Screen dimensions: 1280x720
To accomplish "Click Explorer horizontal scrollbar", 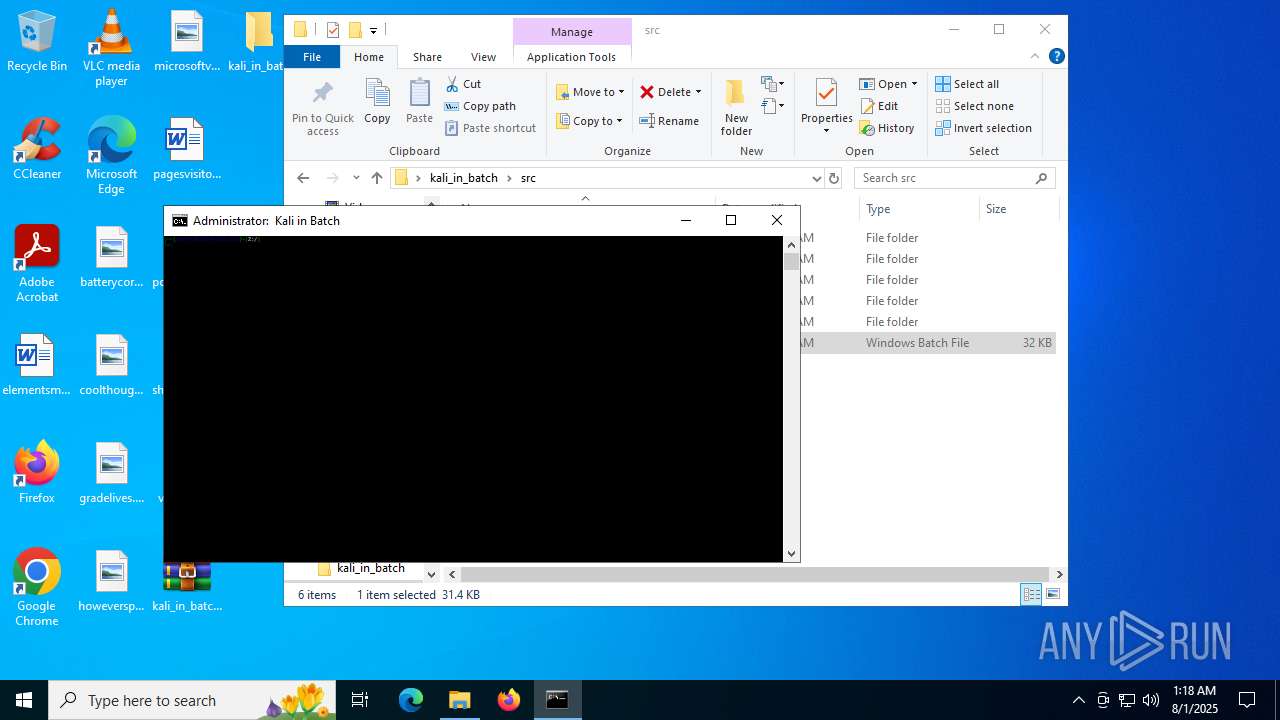I will pos(755,574).
